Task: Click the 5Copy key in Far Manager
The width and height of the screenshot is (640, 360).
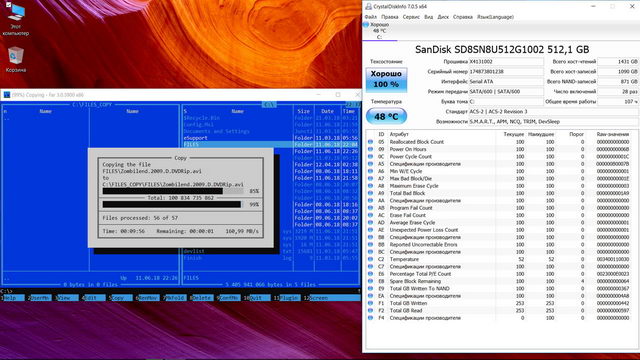Action: 120,298
